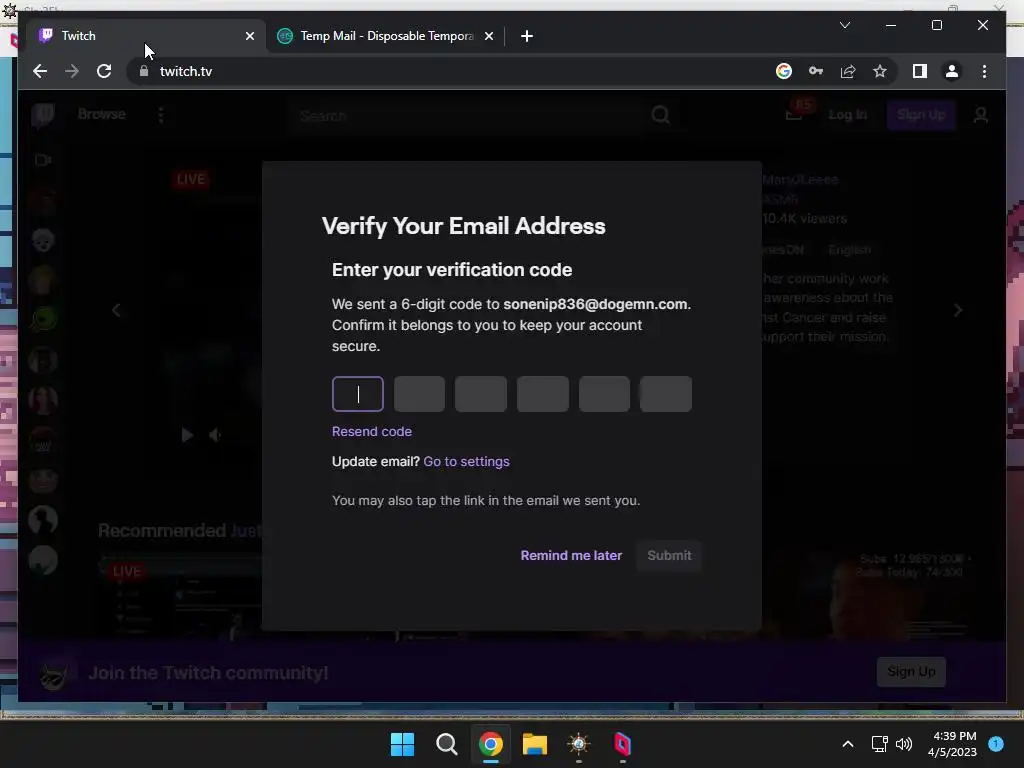
Task: Toggle Chrome side panel
Action: click(920, 71)
